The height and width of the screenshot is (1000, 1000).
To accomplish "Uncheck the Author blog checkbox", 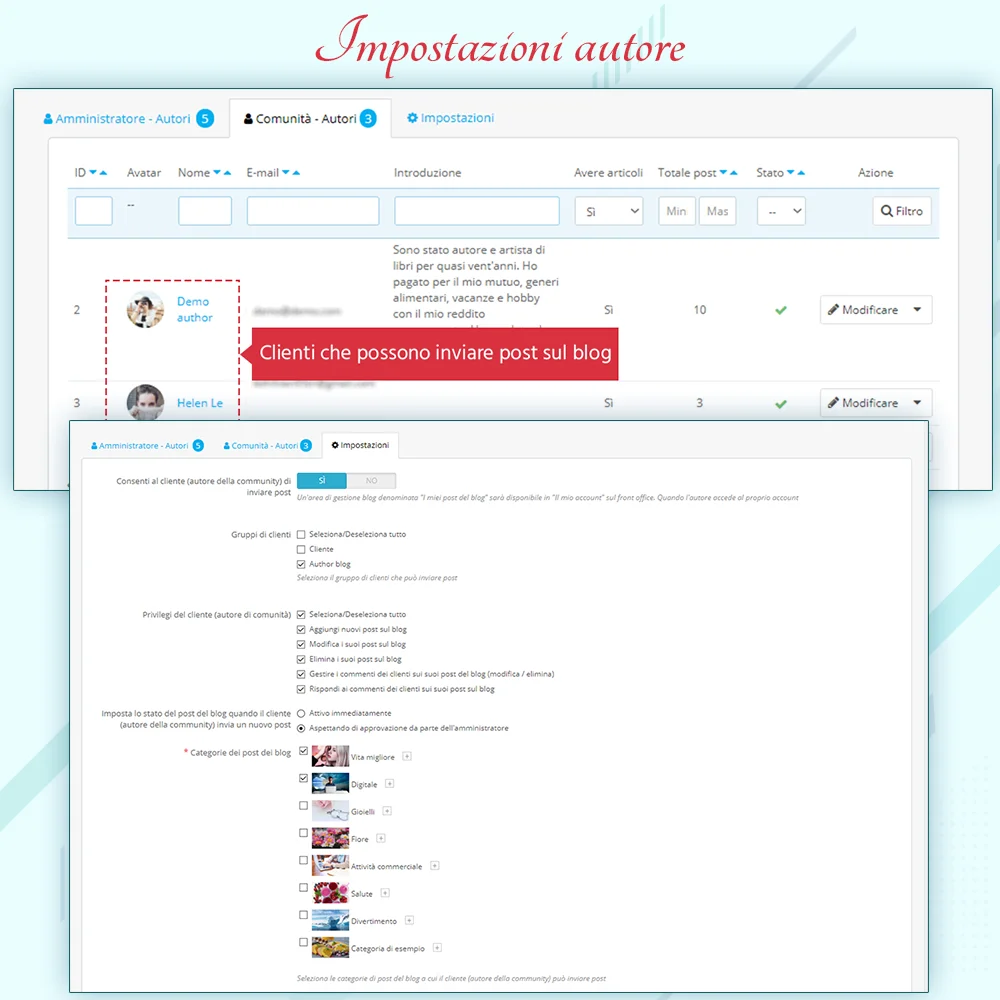I will [x=301, y=562].
